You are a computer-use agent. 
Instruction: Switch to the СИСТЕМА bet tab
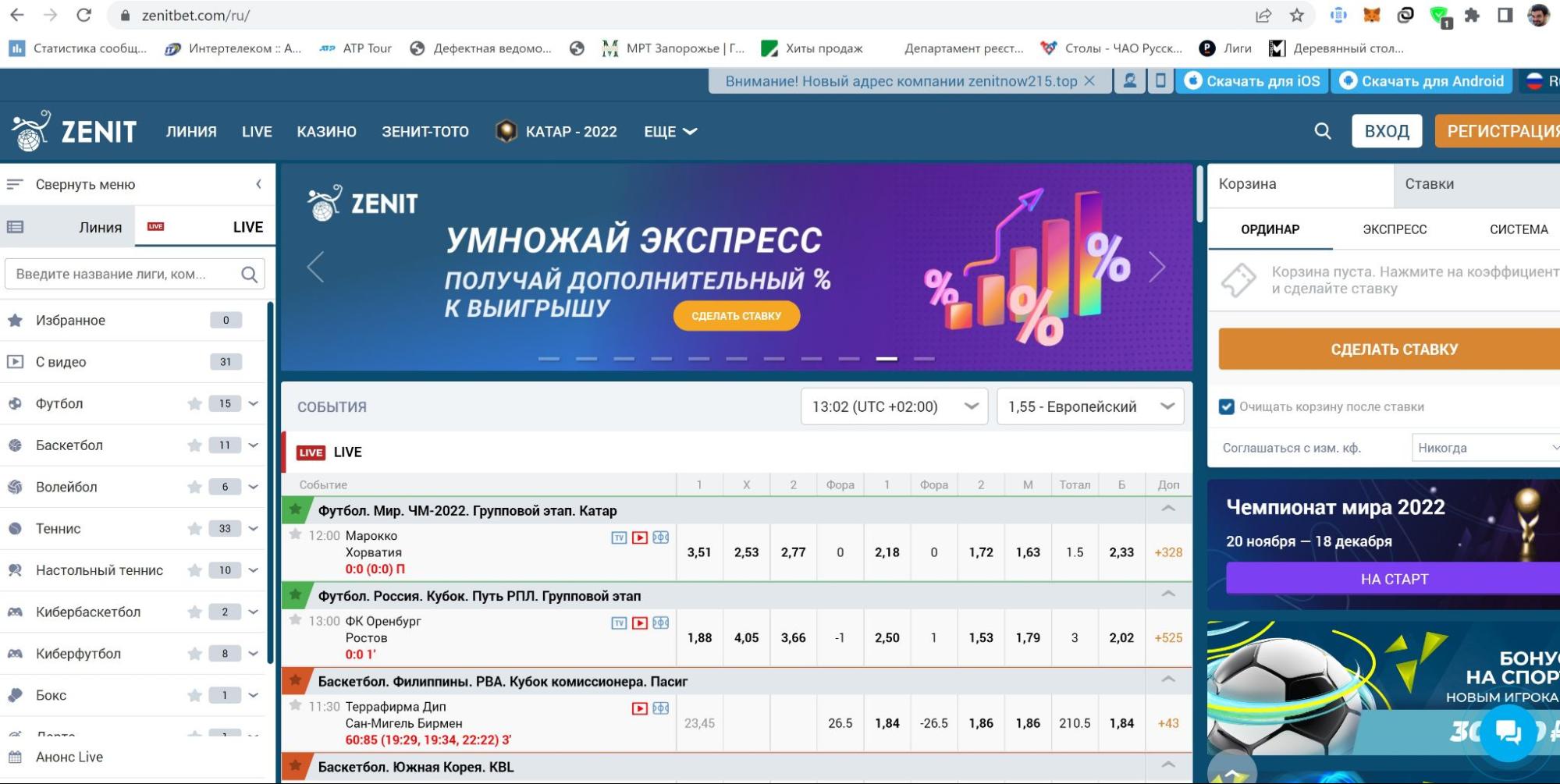[1519, 229]
